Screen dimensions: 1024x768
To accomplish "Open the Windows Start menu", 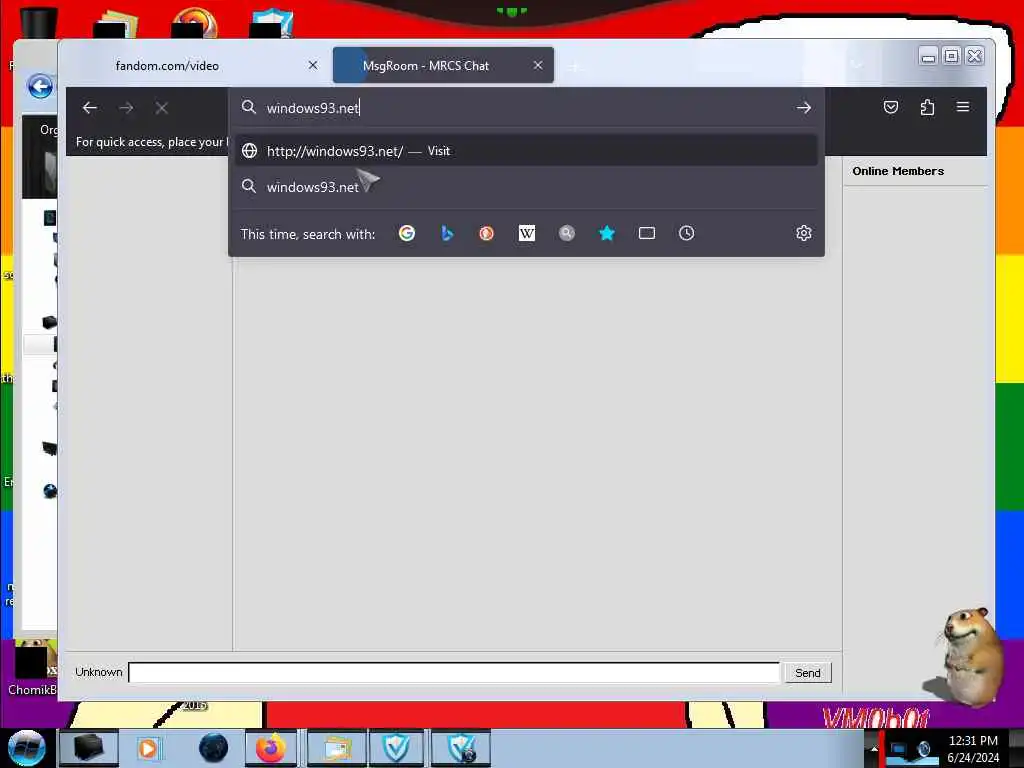I will [26, 748].
